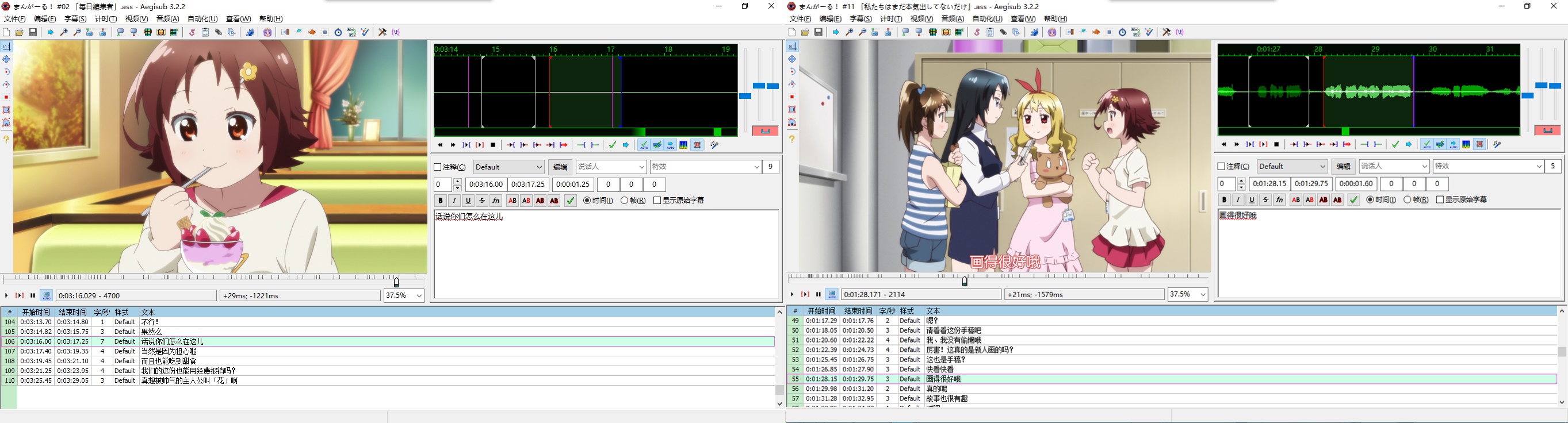Open 文件(F) menu in left window

click(14, 19)
